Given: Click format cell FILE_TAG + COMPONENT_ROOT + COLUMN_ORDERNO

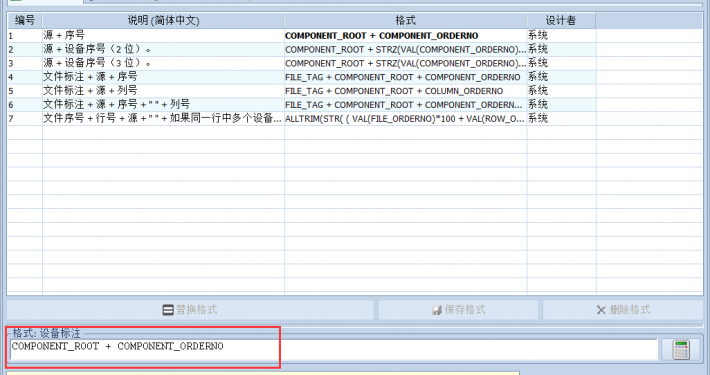Looking at the screenshot, I should pyautogui.click(x=405, y=91).
